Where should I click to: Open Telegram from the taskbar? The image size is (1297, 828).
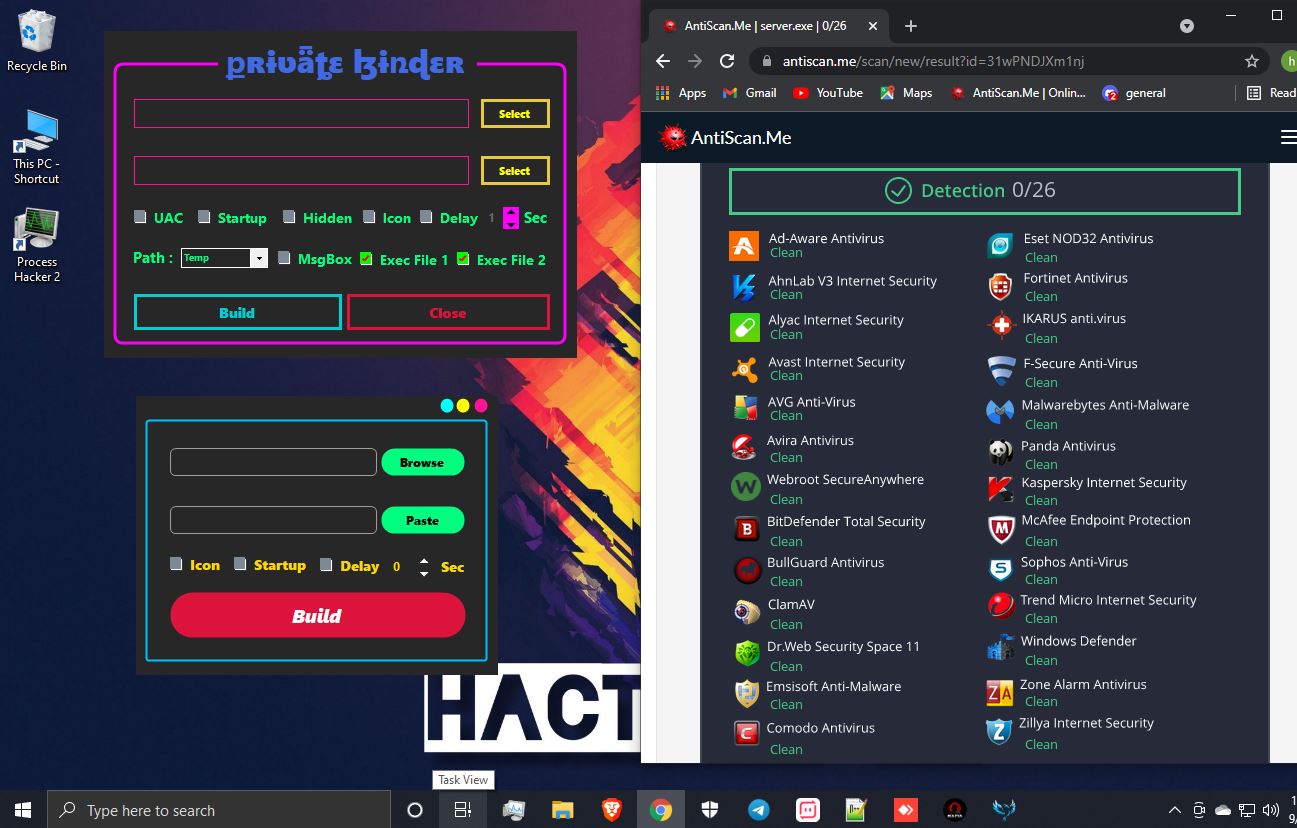[x=759, y=810]
